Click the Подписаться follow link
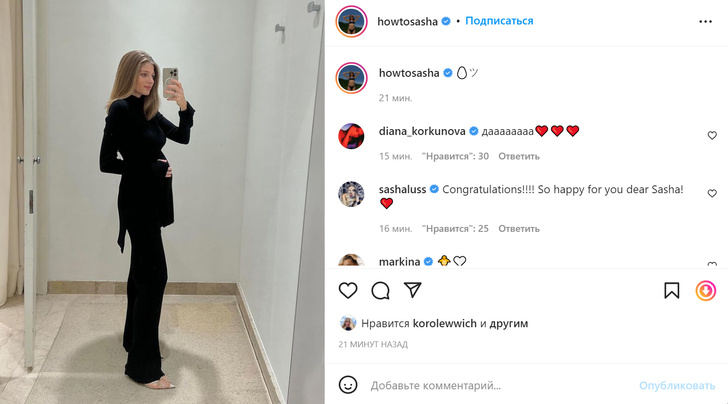 tap(499, 21)
